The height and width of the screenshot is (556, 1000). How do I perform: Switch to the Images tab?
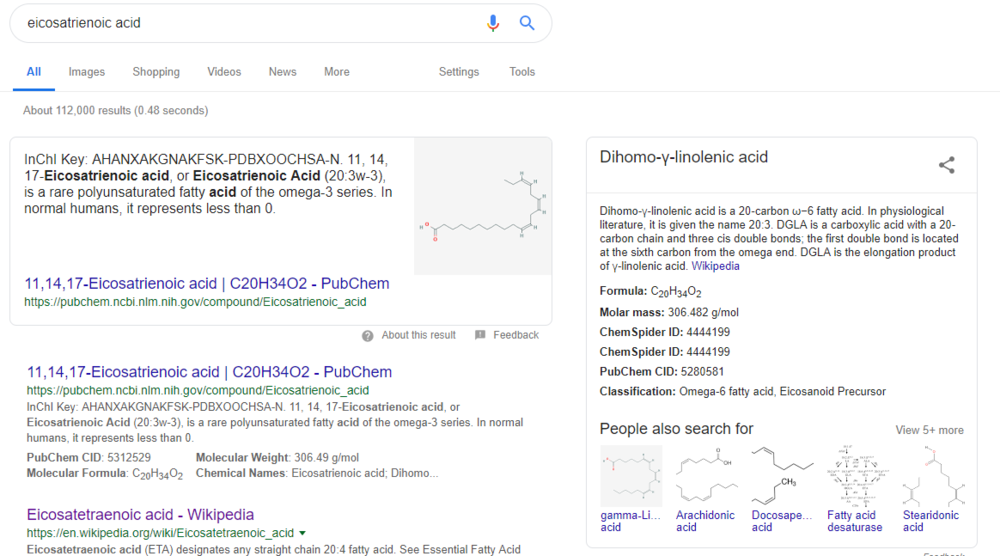[x=86, y=72]
